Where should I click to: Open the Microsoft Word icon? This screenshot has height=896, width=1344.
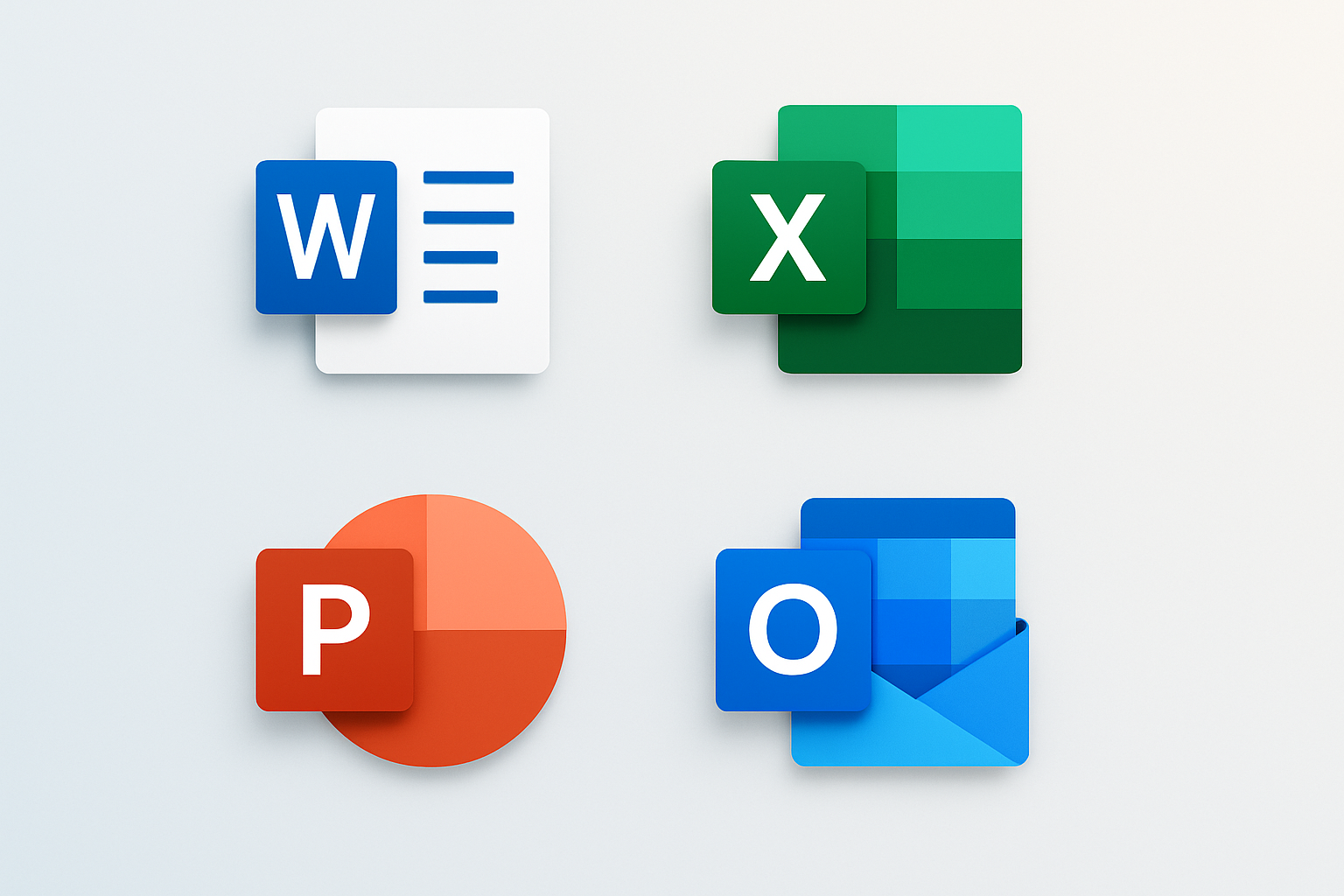[x=402, y=241]
